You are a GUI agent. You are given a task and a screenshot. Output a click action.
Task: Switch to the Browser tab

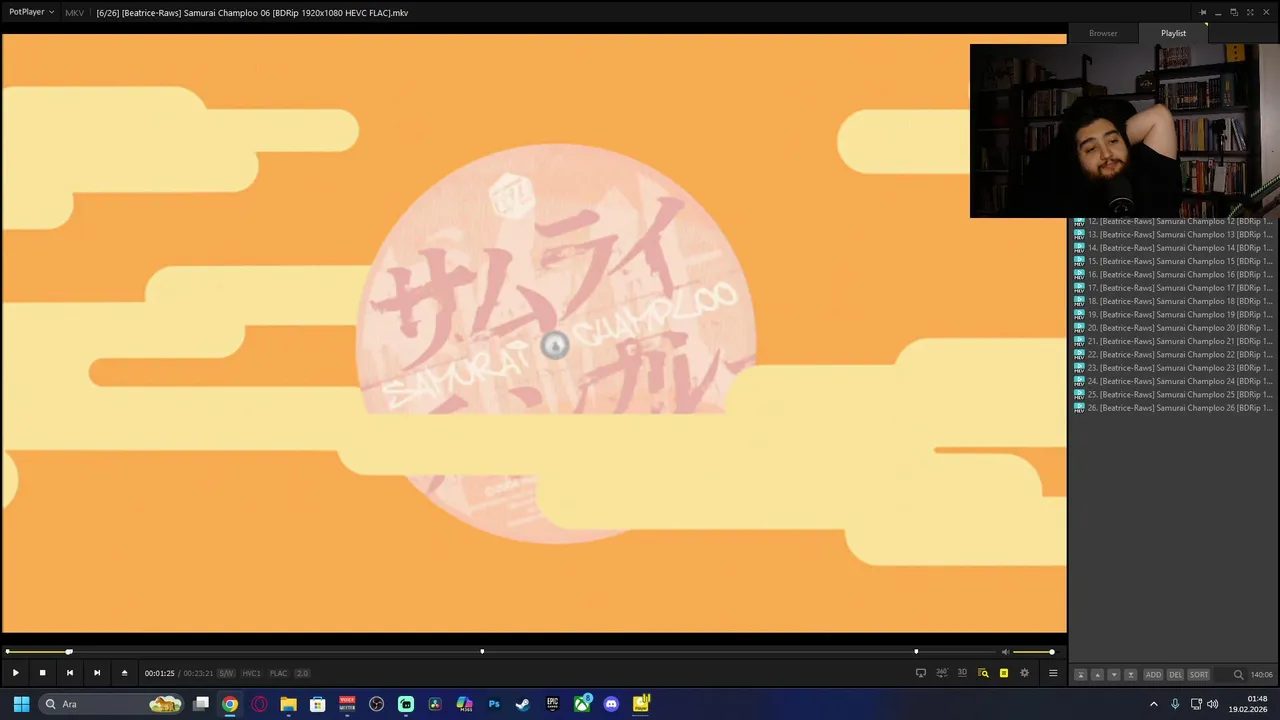pyautogui.click(x=1103, y=33)
